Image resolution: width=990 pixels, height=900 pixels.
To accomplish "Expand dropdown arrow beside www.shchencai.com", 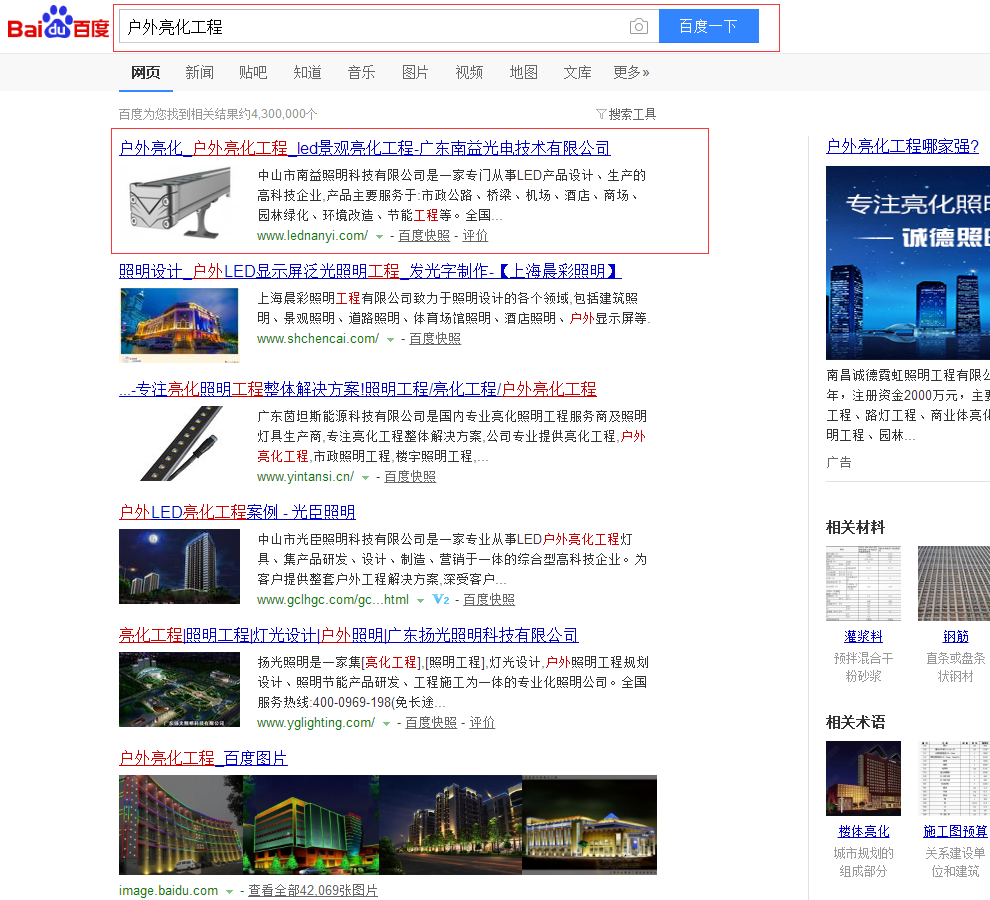I will tap(391, 340).
